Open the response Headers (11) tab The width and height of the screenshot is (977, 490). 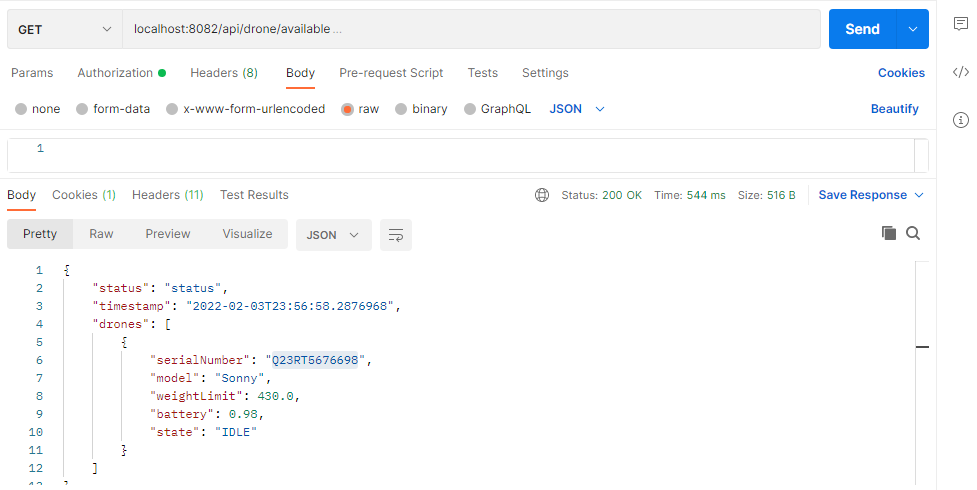[168, 195]
